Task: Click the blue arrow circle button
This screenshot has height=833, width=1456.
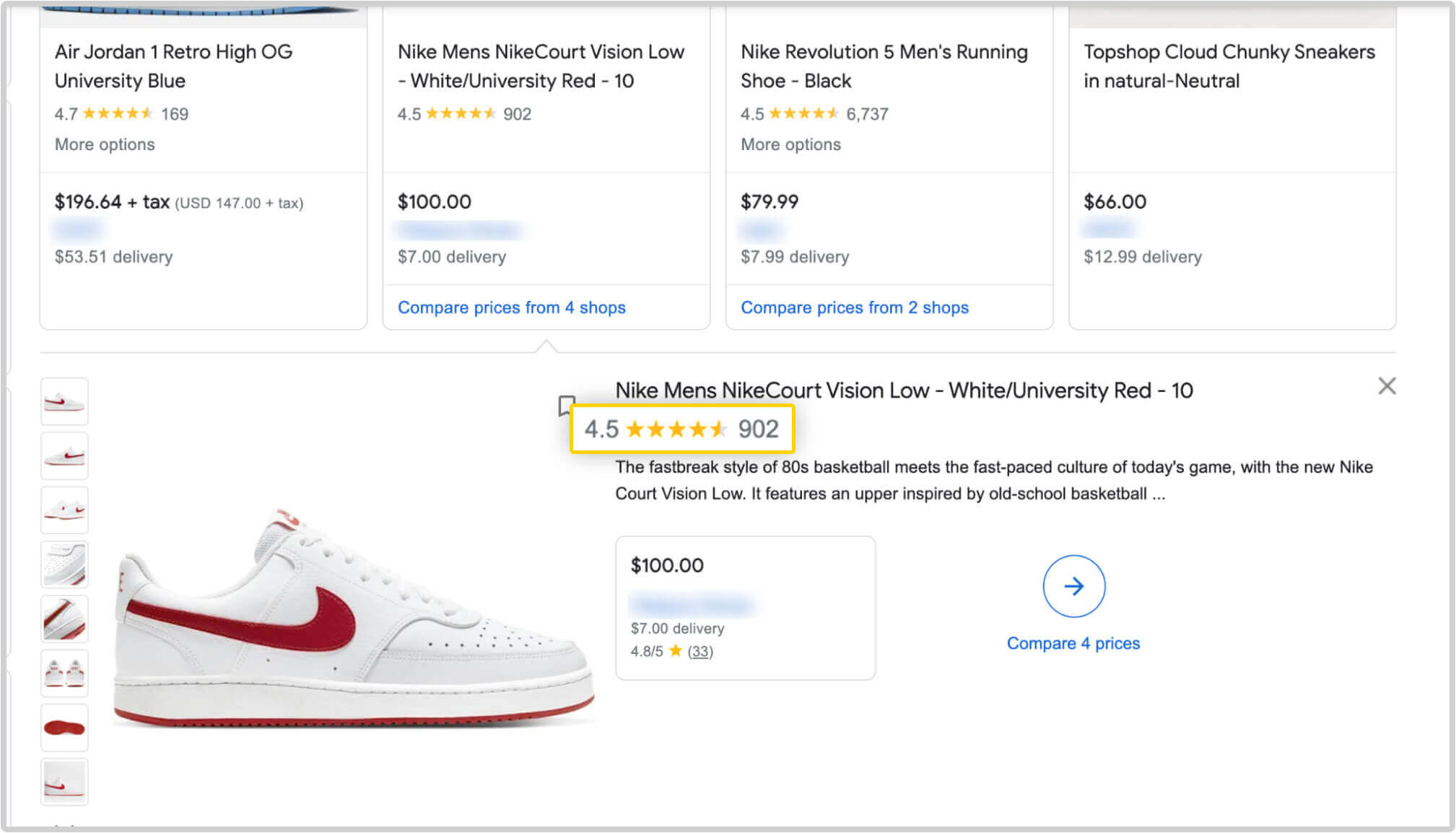Action: click(1073, 586)
